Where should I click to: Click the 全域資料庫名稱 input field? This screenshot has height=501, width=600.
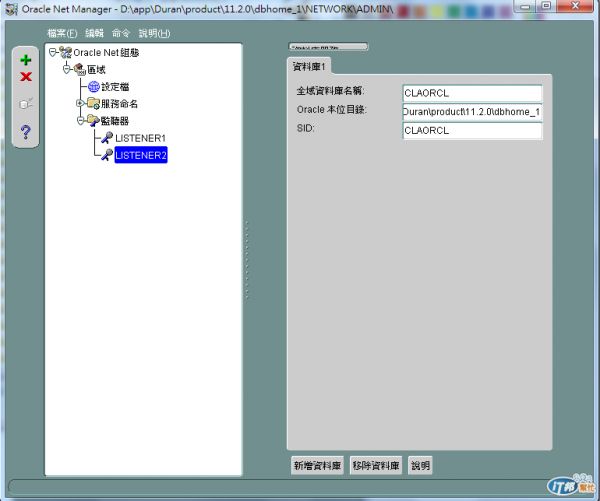[x=473, y=93]
